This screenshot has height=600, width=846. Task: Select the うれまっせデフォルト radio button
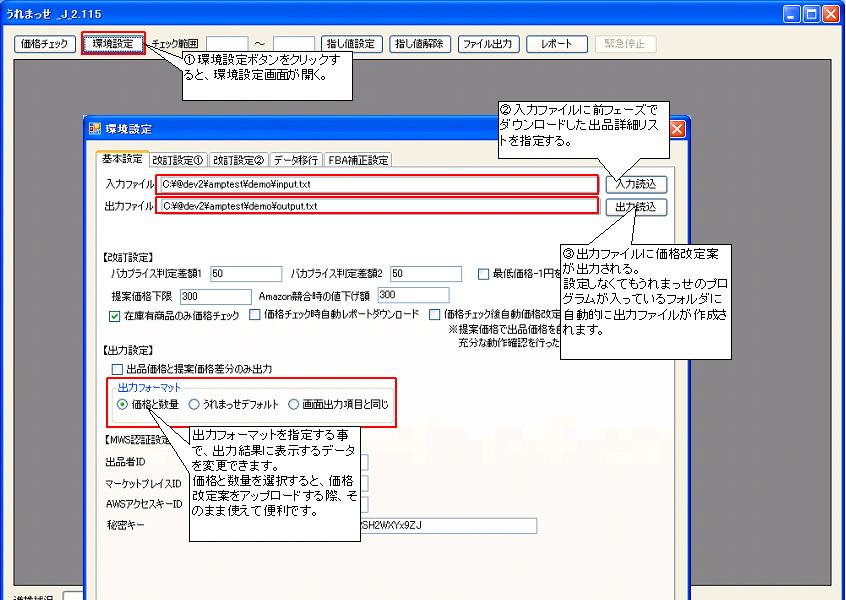click(195, 405)
